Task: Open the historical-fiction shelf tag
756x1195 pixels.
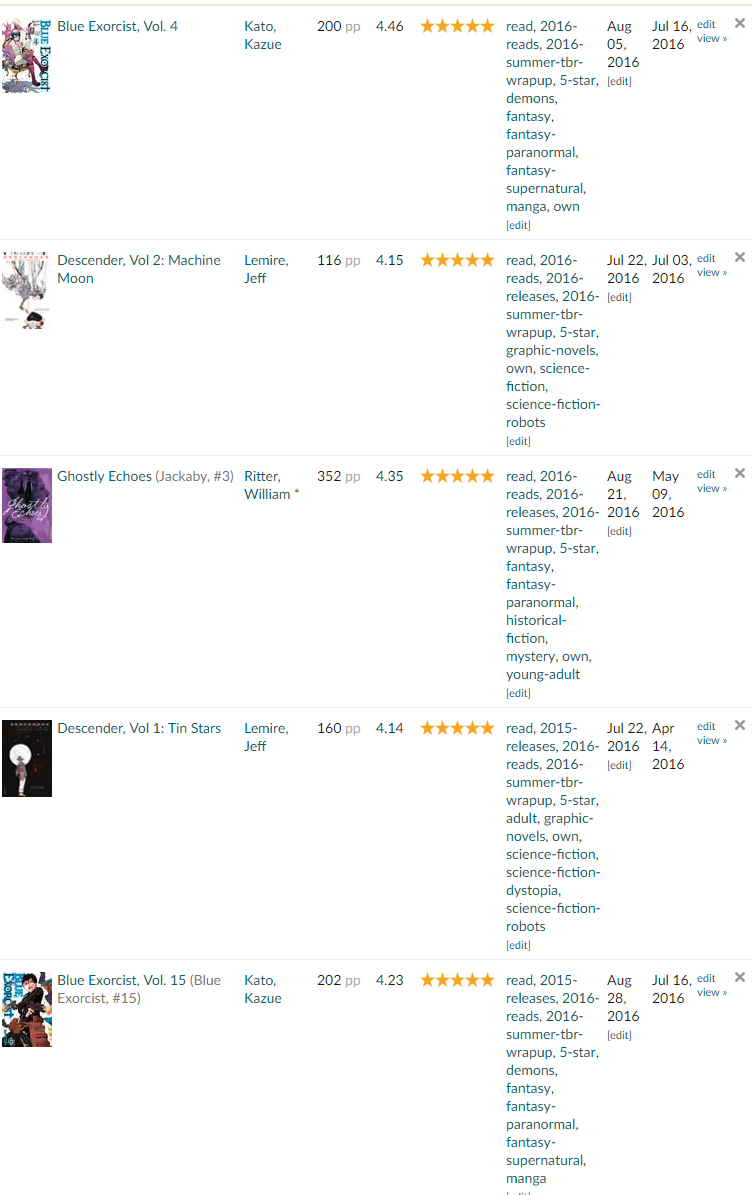Action: [x=536, y=630]
